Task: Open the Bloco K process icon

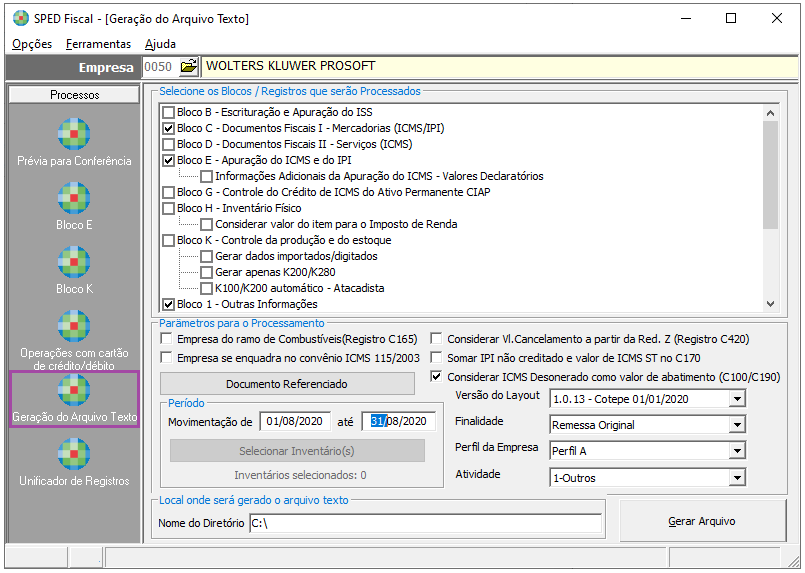Action: [x=74, y=262]
